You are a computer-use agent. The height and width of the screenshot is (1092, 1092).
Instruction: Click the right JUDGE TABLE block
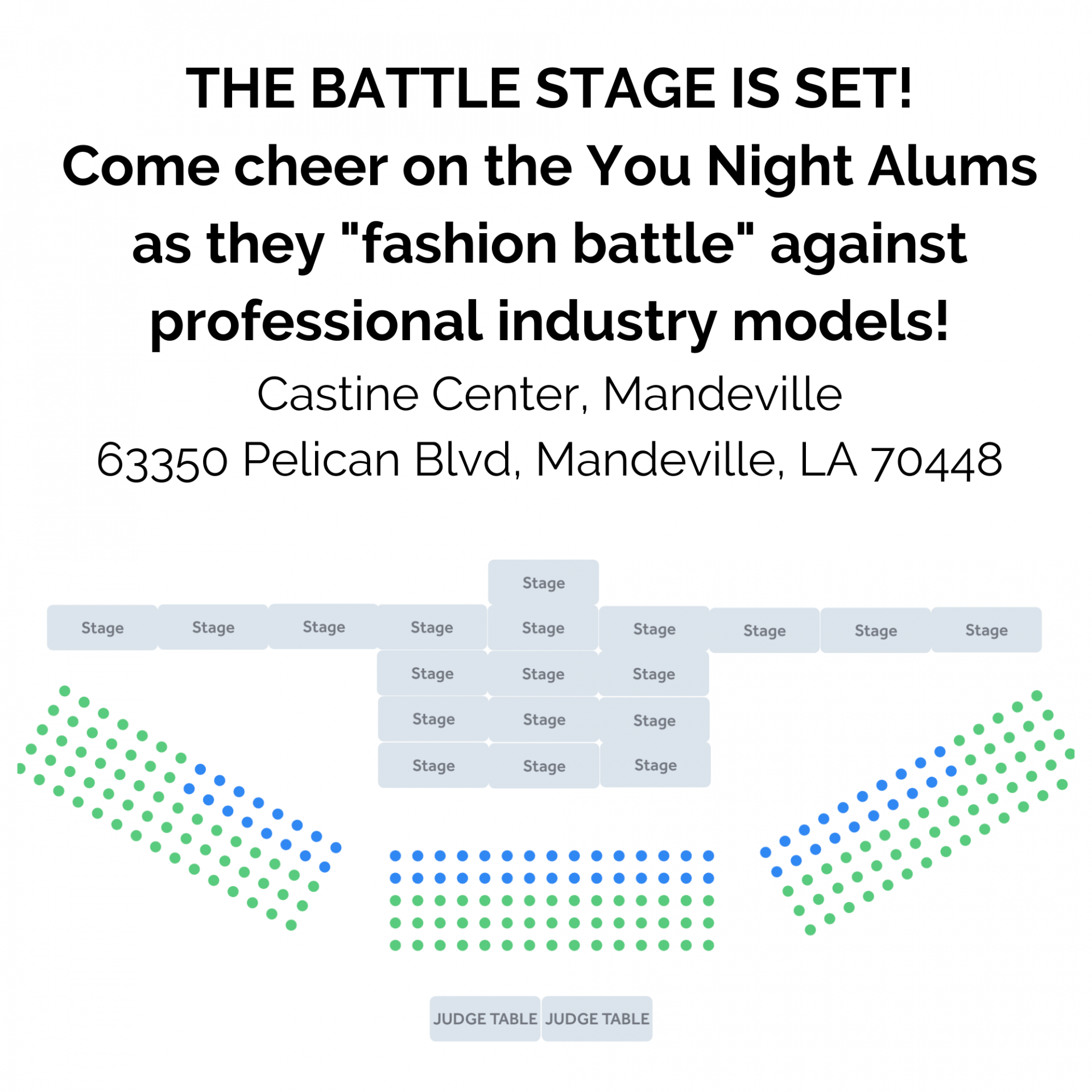pyautogui.click(x=597, y=1019)
